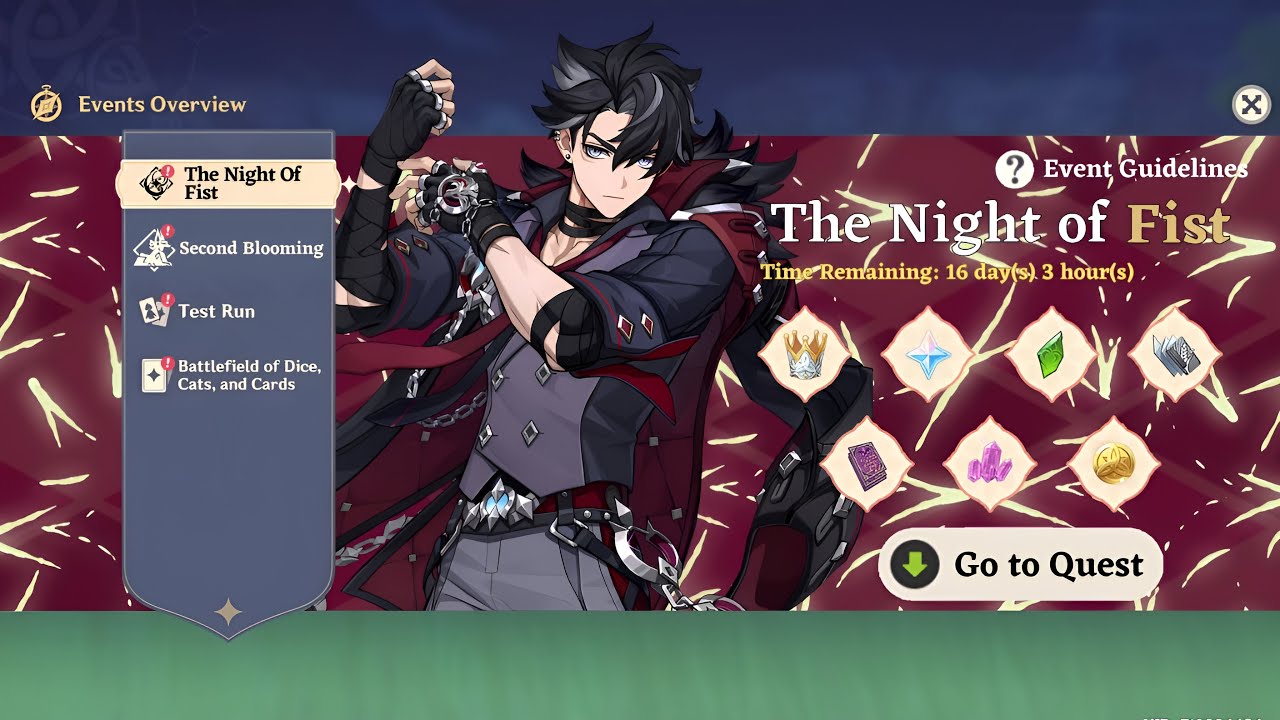
Task: Close the Events Overview panel
Action: coord(1251,104)
